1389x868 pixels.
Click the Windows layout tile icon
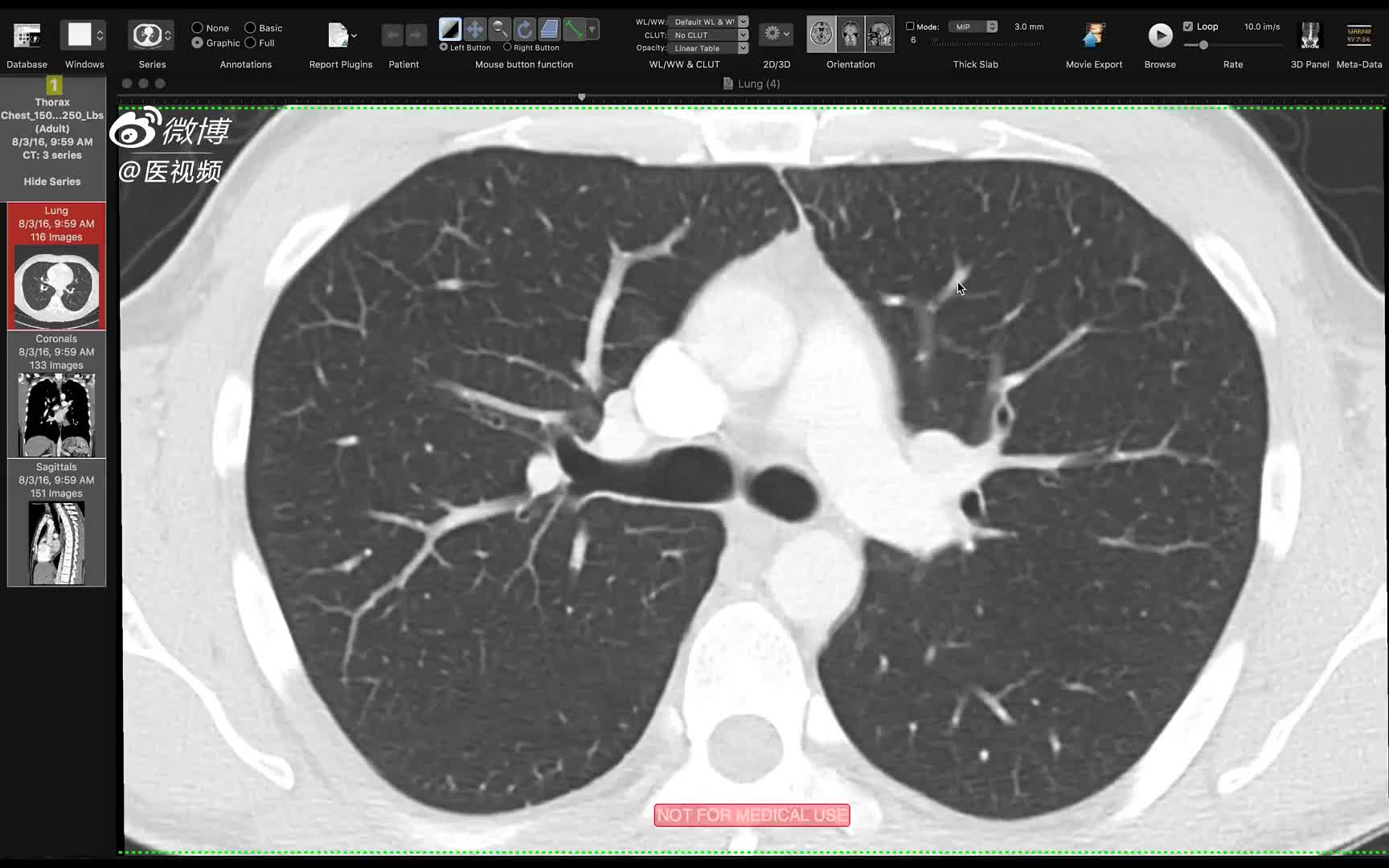pyautogui.click(x=79, y=35)
